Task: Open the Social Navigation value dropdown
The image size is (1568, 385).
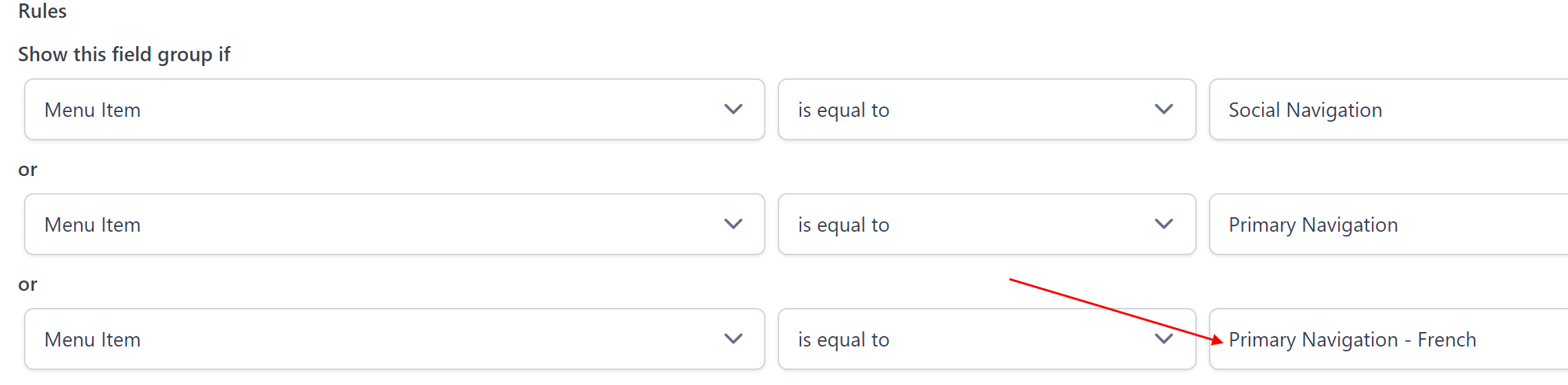Action: click(1388, 110)
